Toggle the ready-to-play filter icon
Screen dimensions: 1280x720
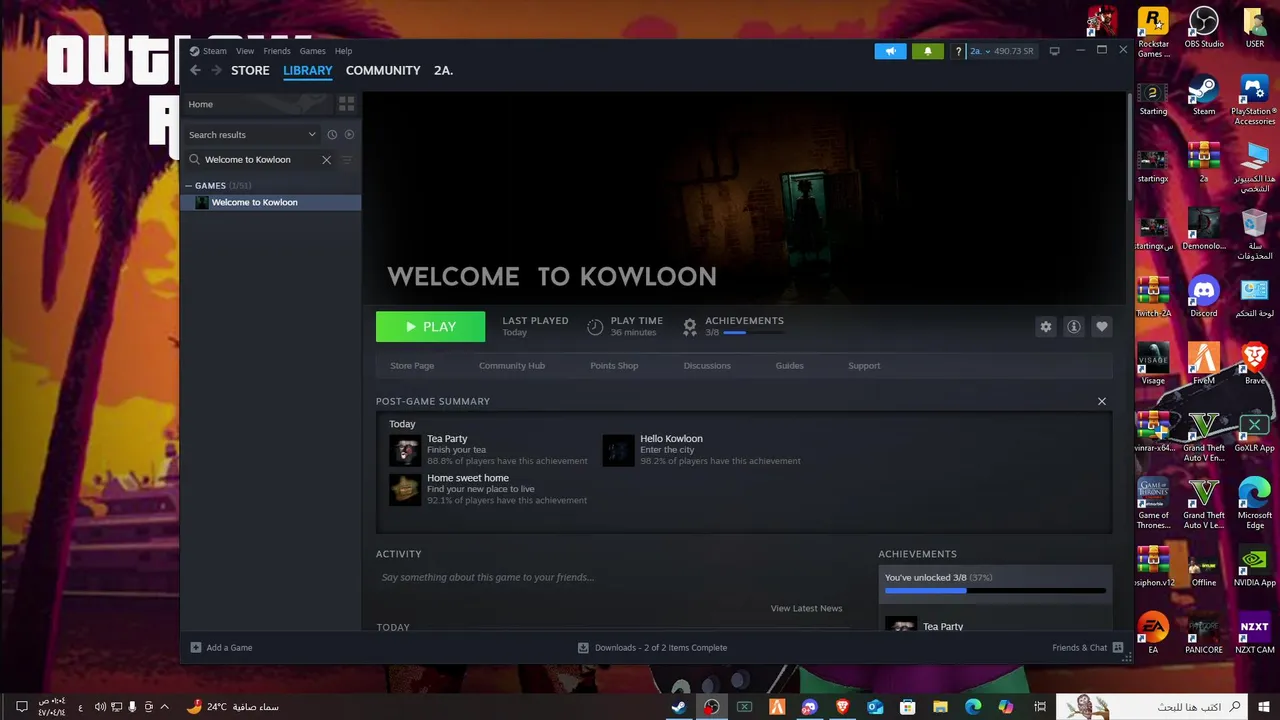pyautogui.click(x=349, y=134)
